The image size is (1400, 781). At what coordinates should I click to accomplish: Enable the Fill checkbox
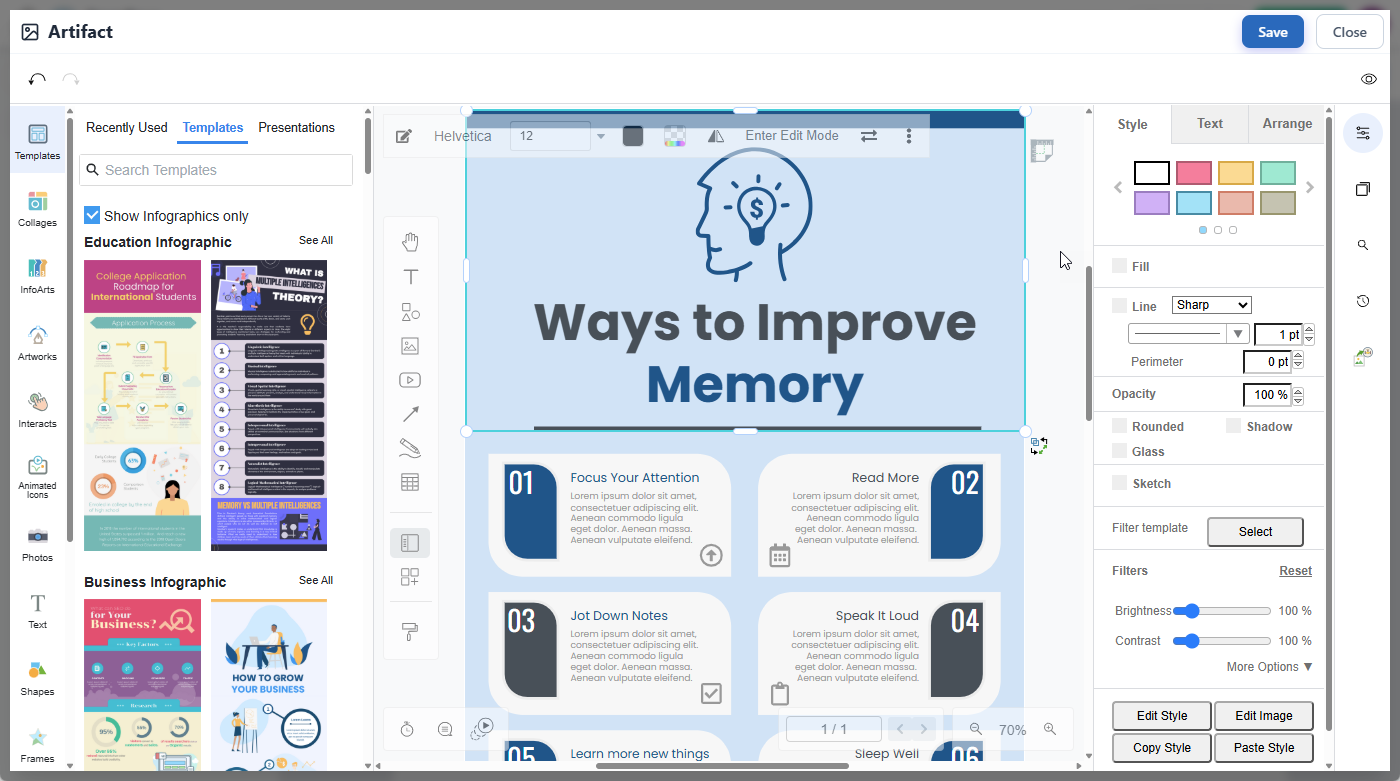tap(1119, 266)
